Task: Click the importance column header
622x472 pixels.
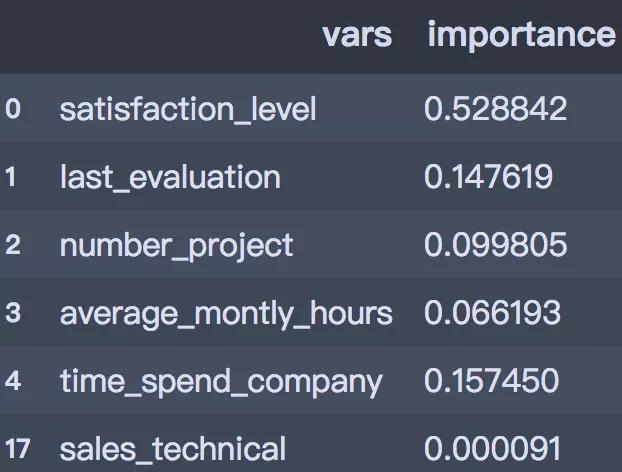Action: (x=522, y=35)
